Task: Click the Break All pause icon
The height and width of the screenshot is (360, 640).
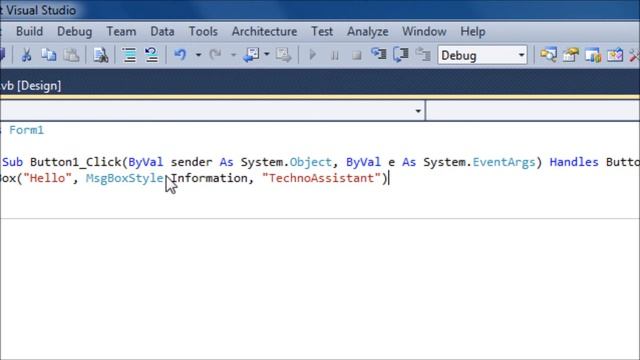Action: pos(335,56)
